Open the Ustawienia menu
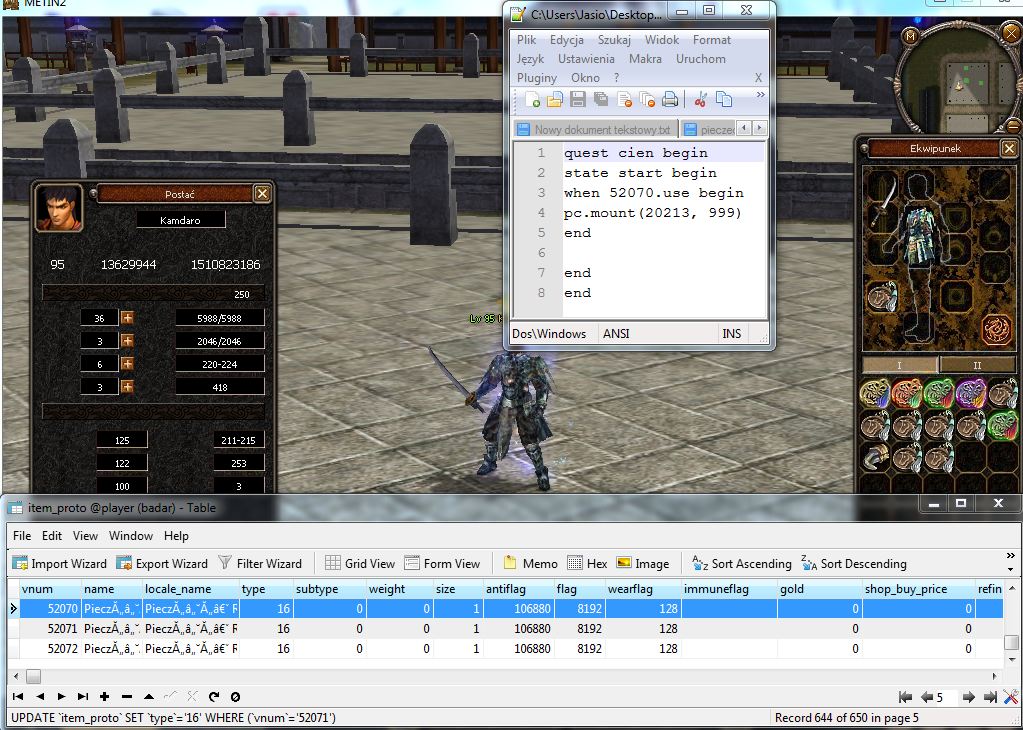1023x730 pixels. click(586, 59)
